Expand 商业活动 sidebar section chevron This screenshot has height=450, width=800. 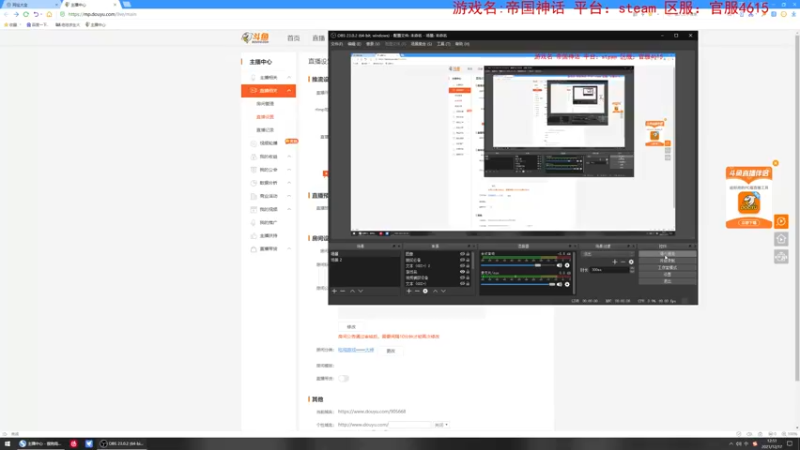(x=289, y=196)
